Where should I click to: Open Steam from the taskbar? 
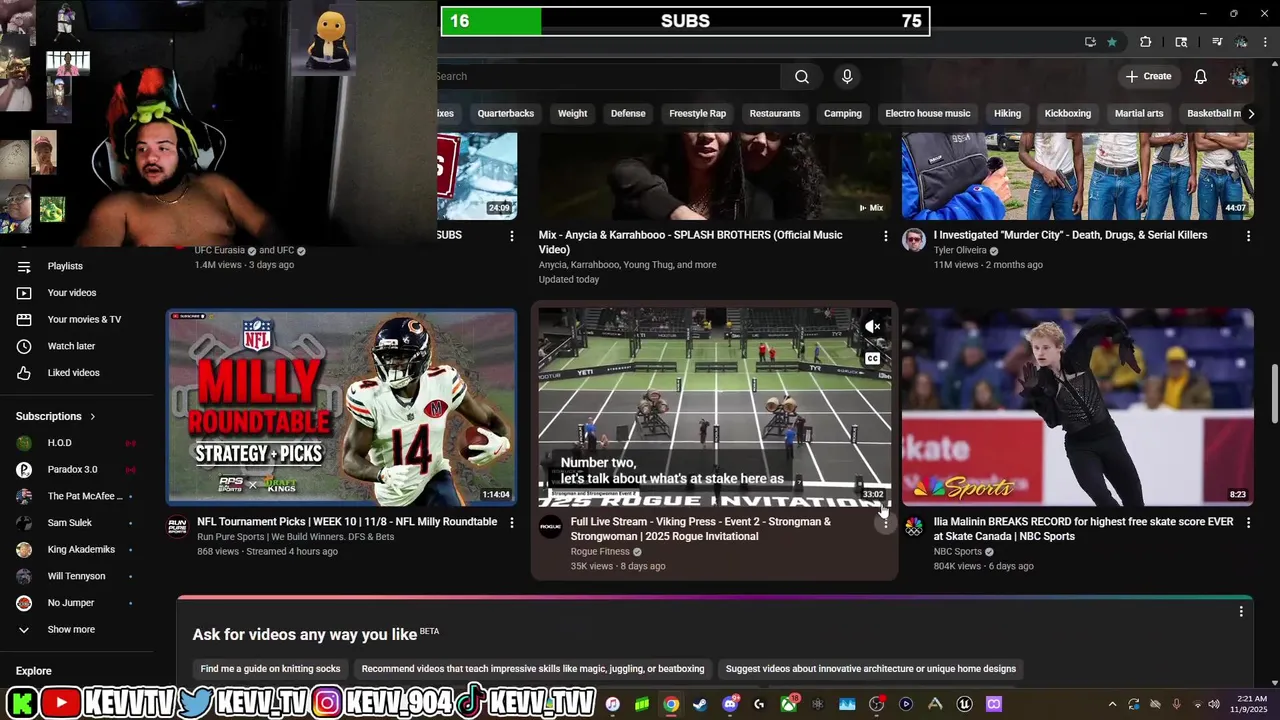pyautogui.click(x=700, y=704)
